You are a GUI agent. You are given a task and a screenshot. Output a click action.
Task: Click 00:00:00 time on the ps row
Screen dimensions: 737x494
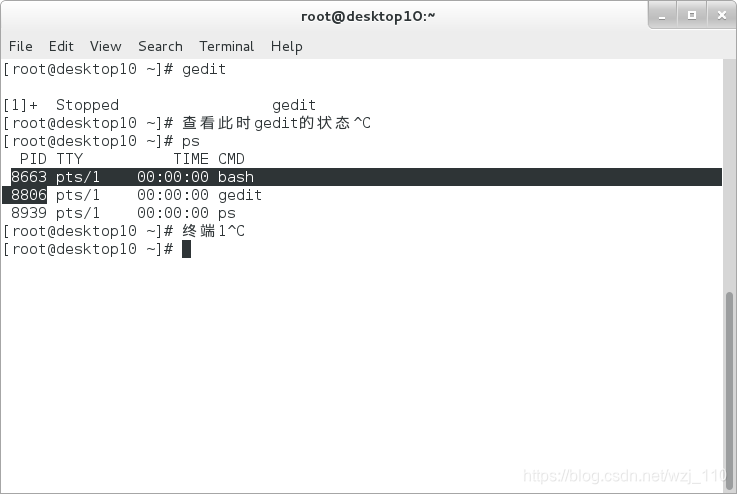[173, 213]
